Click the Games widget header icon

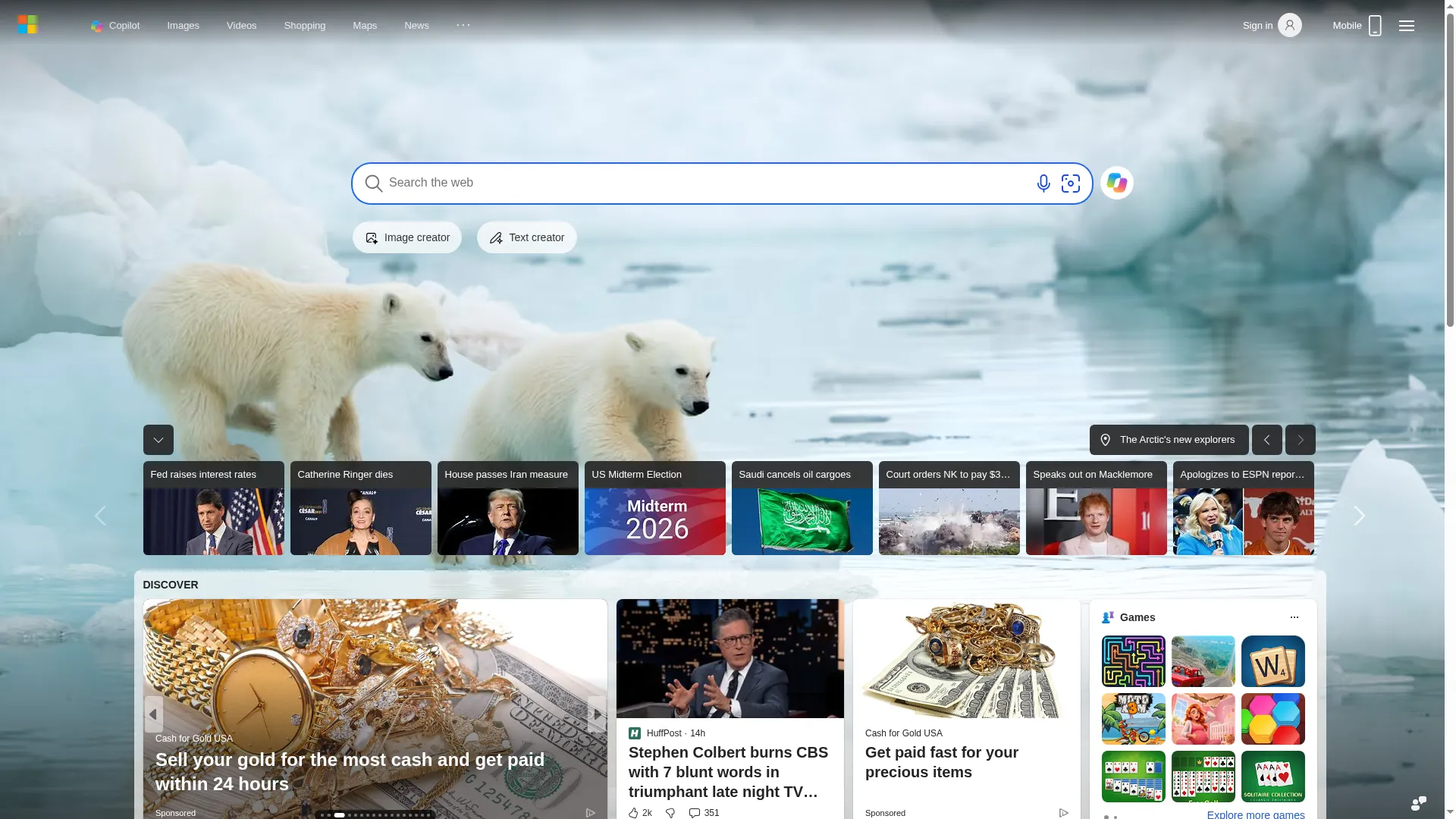[x=1109, y=617]
